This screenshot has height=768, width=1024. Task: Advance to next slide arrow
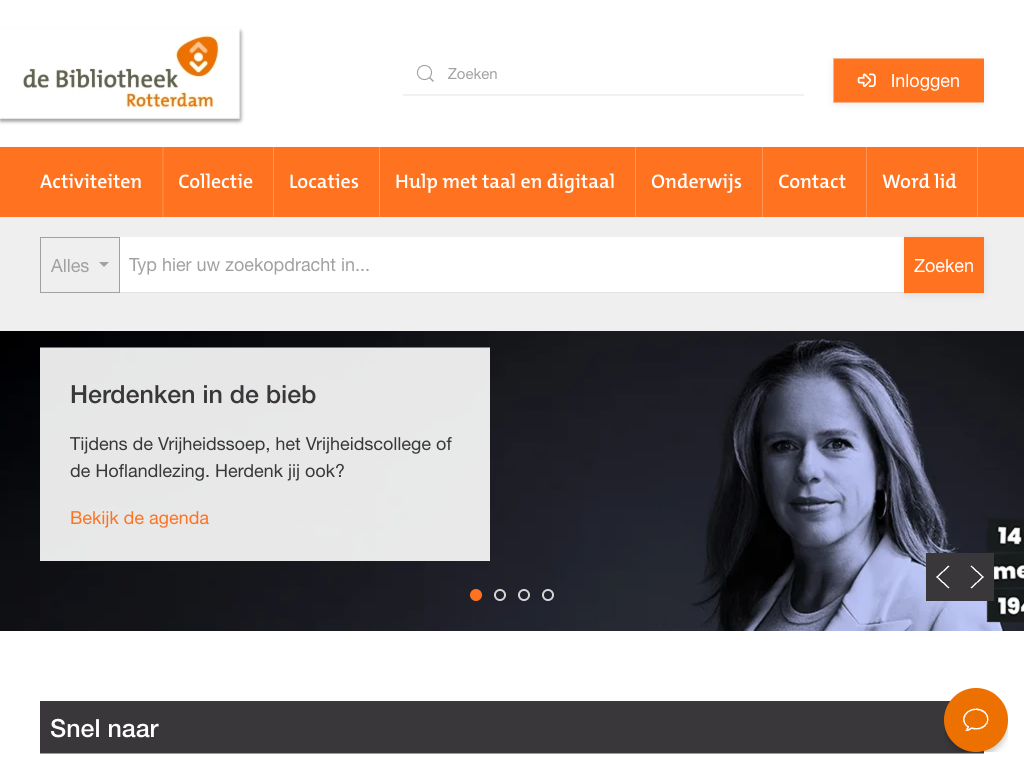pyautogui.click(x=976, y=577)
